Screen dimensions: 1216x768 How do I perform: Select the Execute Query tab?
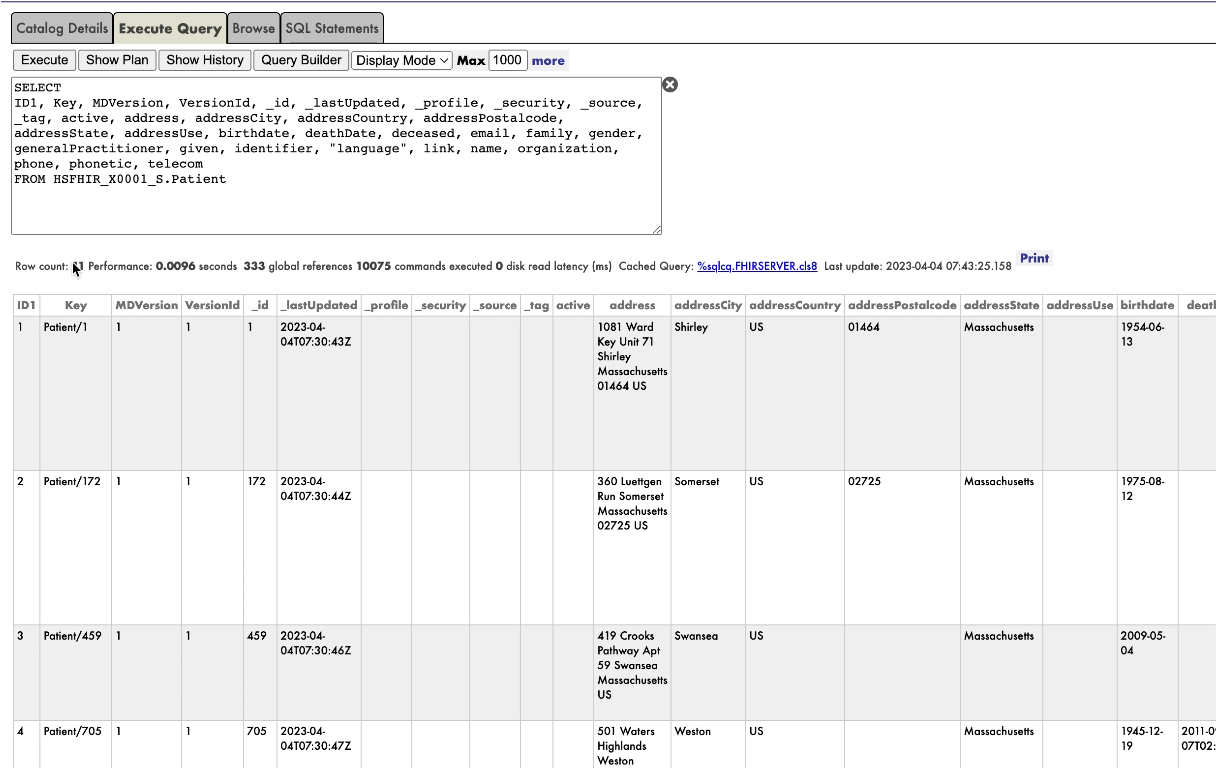pyautogui.click(x=170, y=29)
